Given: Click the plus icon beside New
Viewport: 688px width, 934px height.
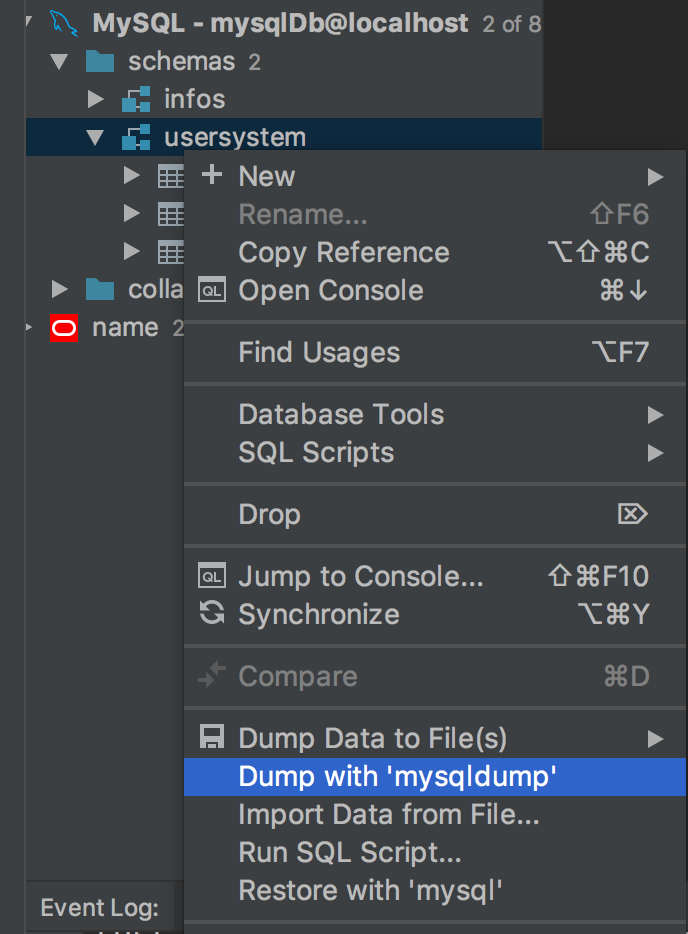Looking at the screenshot, I should pyautogui.click(x=211, y=175).
